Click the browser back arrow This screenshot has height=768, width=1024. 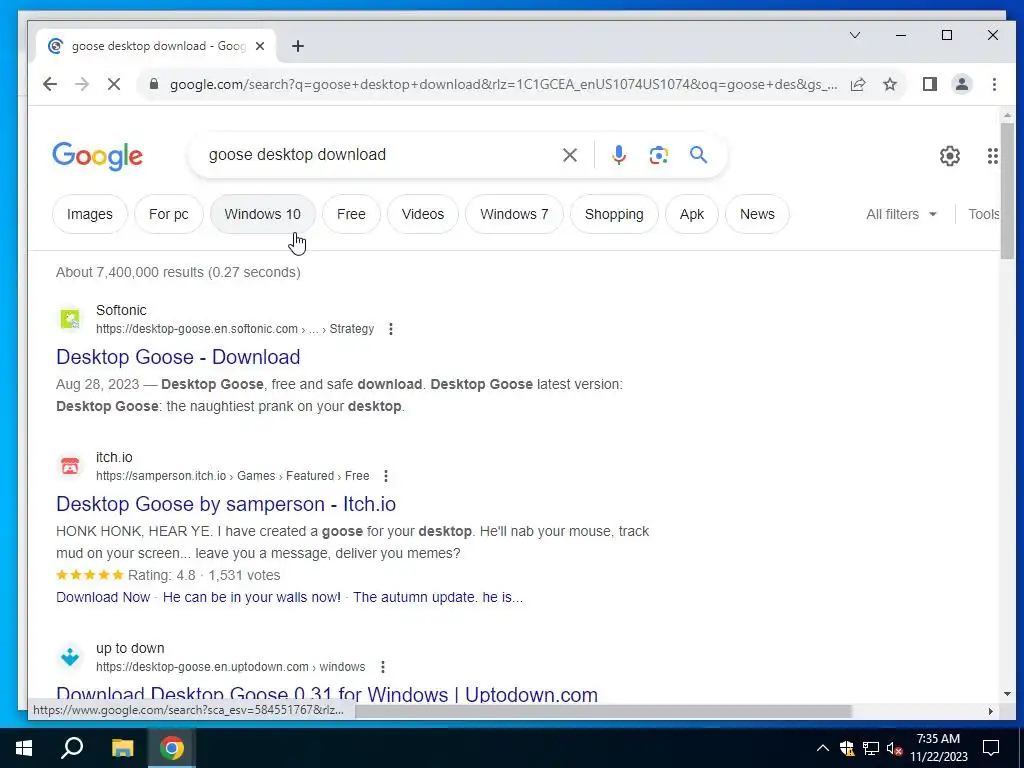(x=50, y=84)
